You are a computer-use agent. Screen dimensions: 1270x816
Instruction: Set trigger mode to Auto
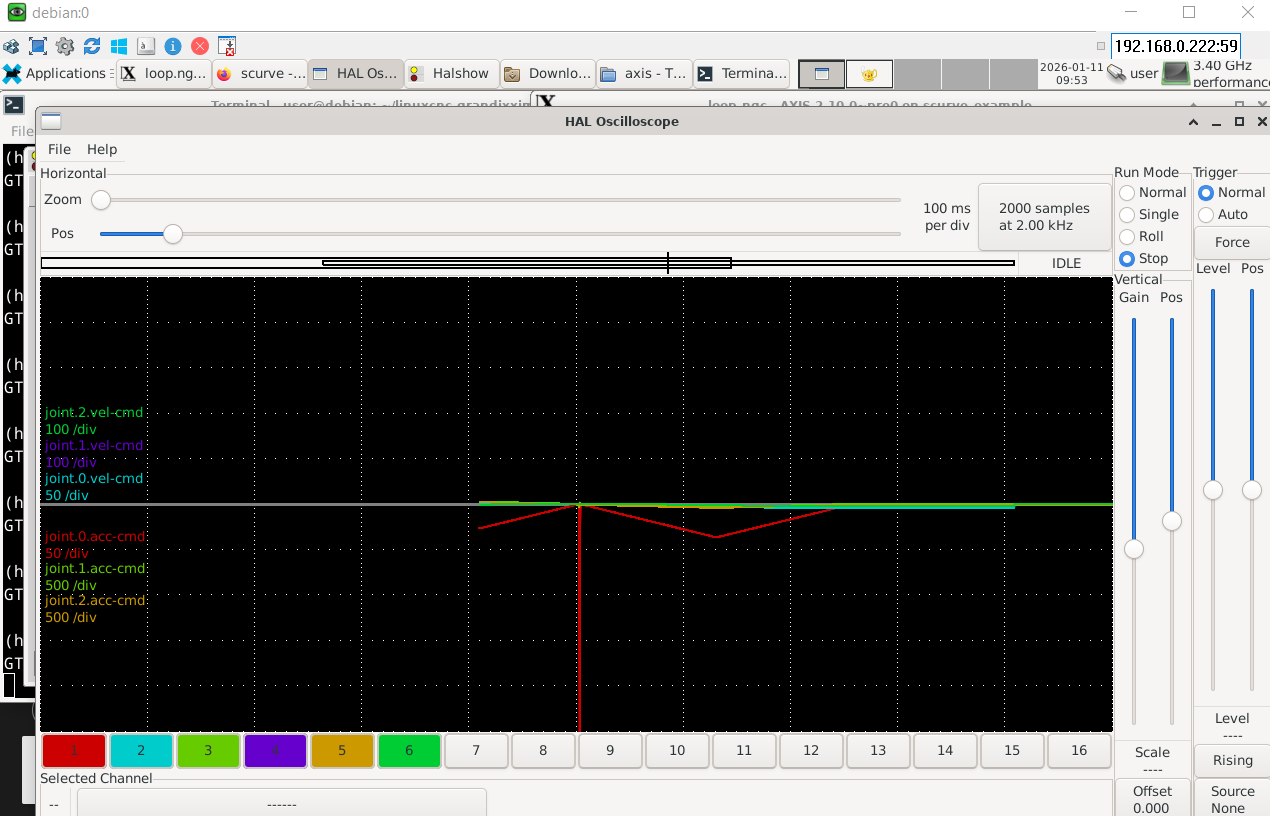(x=1206, y=215)
